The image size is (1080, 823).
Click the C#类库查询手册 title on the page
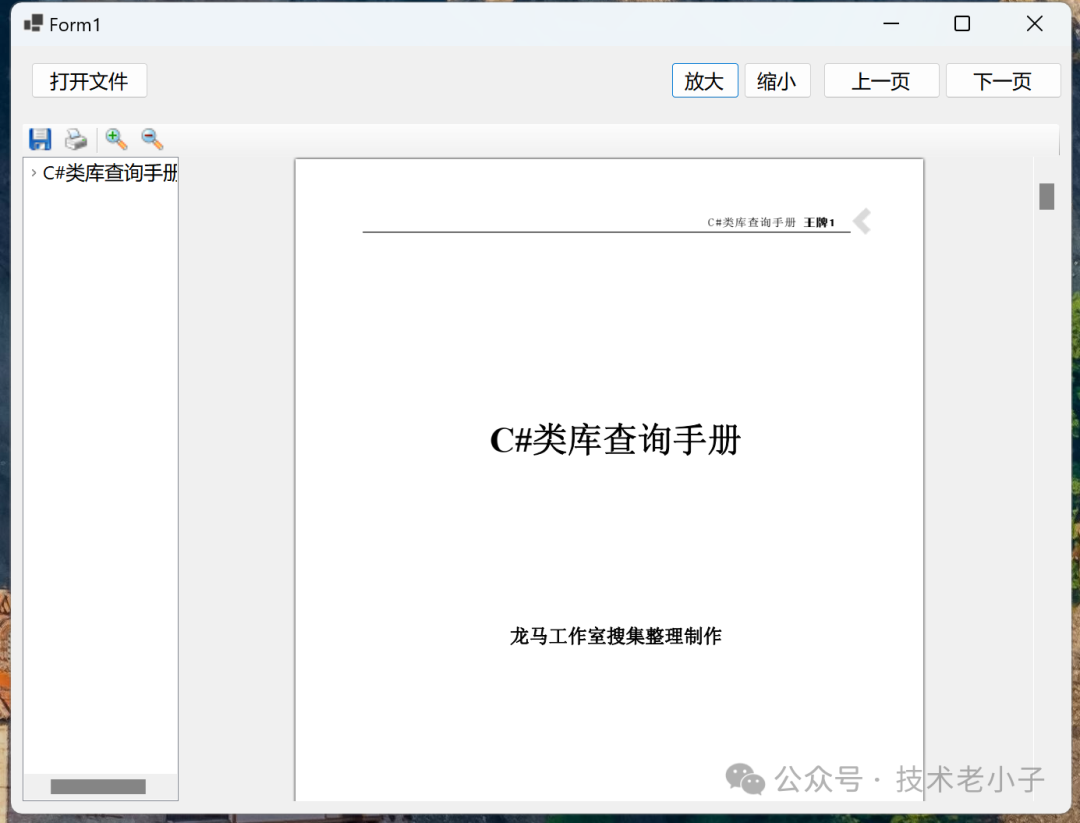click(x=615, y=440)
